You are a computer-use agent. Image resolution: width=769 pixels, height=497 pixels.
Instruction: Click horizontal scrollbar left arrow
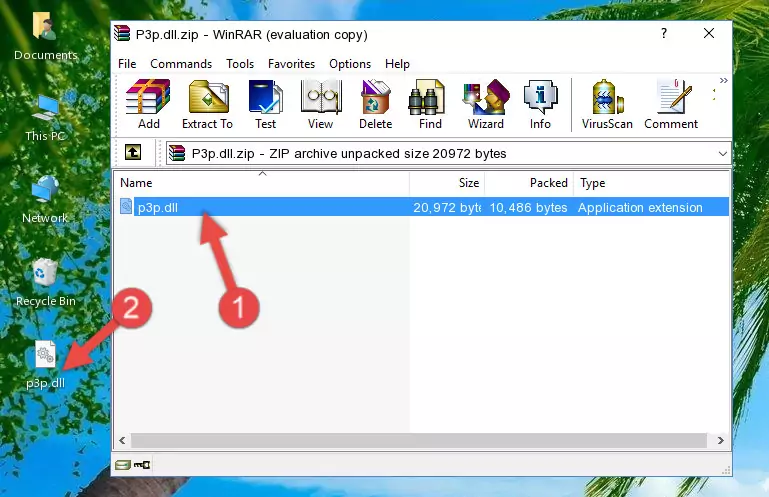(122, 440)
